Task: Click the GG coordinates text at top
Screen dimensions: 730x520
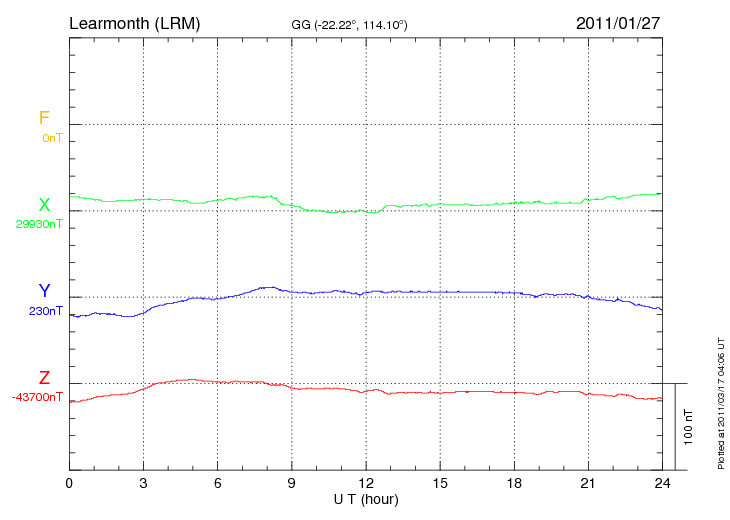Action: [349, 23]
